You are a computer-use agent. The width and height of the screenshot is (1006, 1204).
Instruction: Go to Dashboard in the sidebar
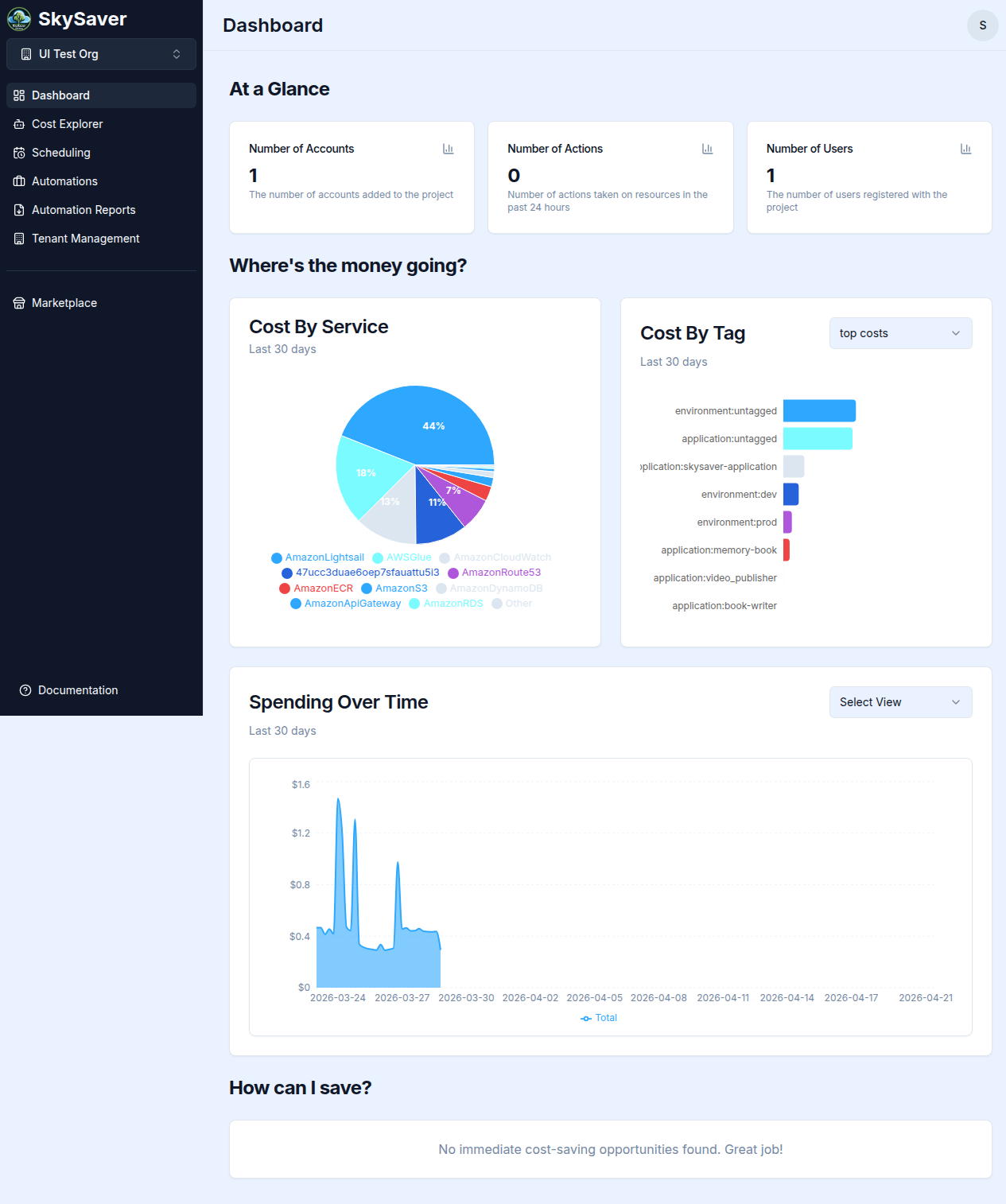(x=101, y=95)
